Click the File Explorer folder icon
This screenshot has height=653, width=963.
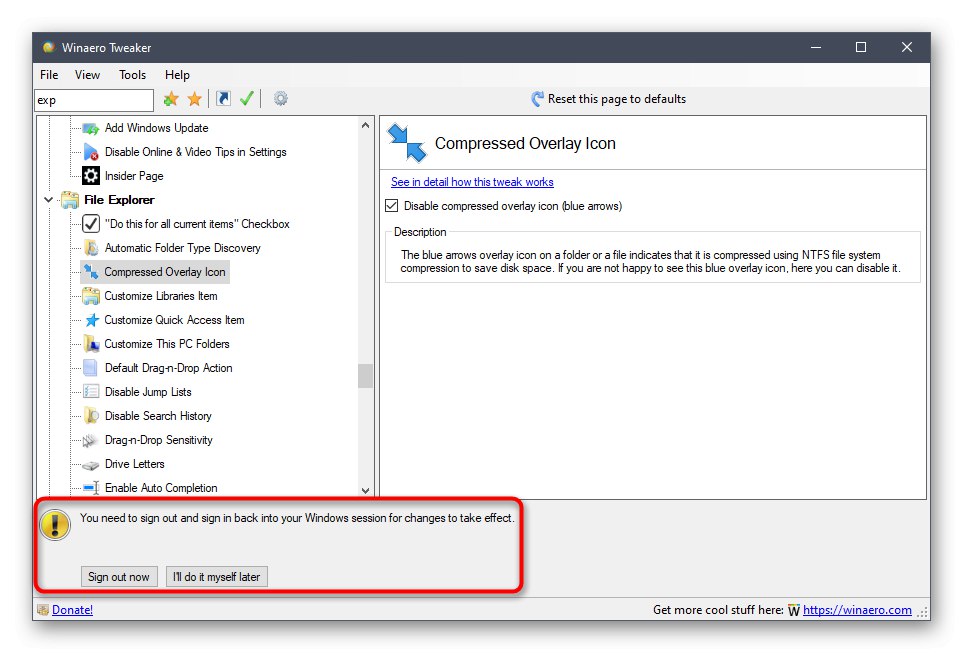coord(70,200)
